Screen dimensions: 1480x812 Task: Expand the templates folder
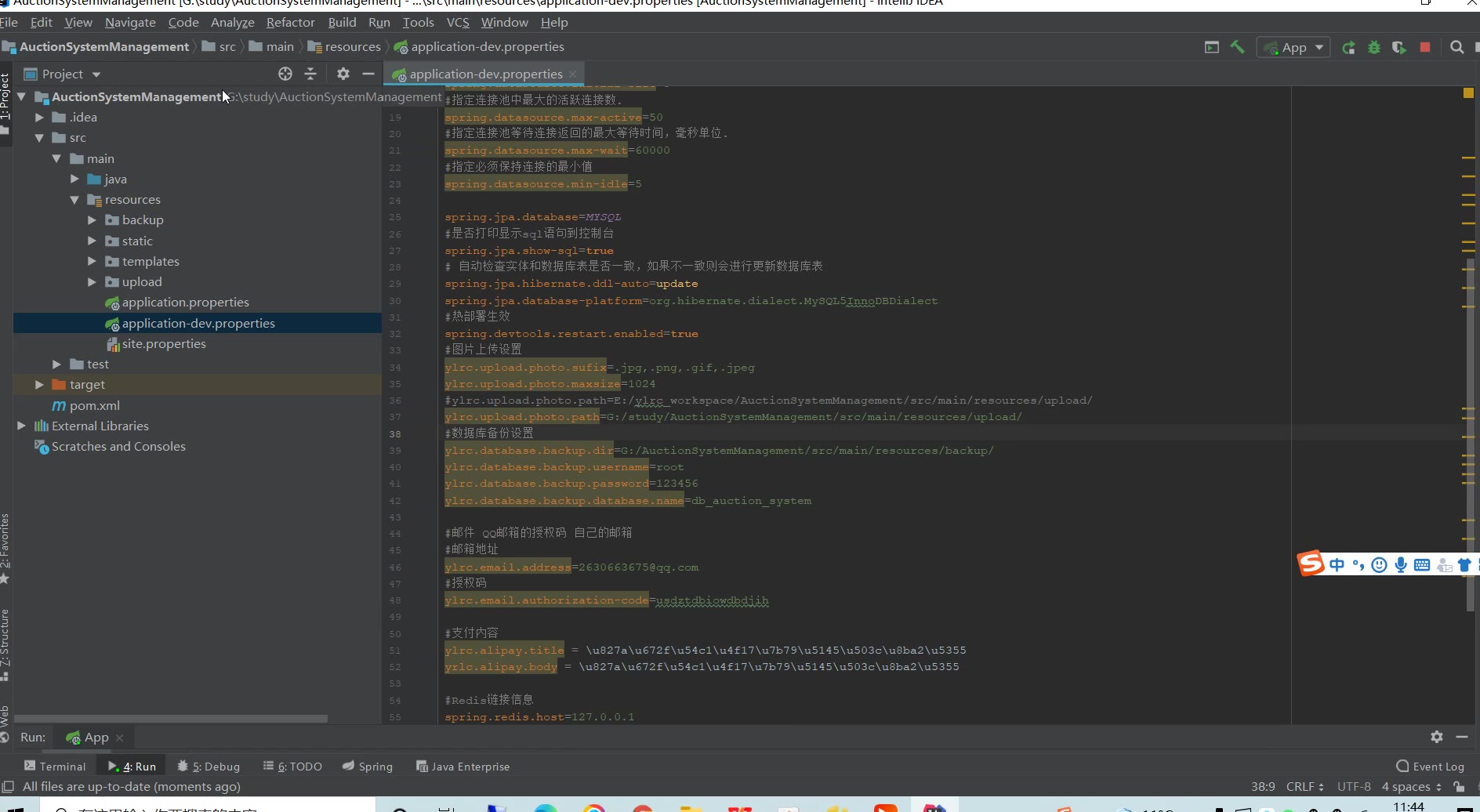[92, 261]
